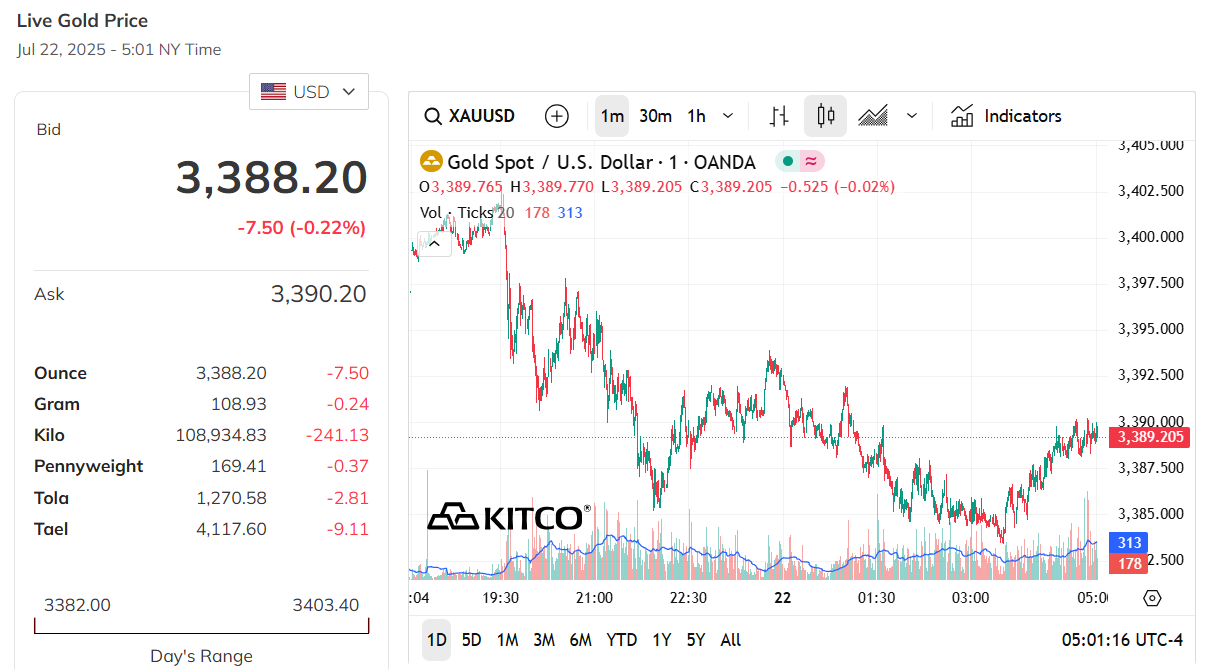Click the 3,389.205 current price label
This screenshot has height=670, width=1207.
click(1152, 437)
